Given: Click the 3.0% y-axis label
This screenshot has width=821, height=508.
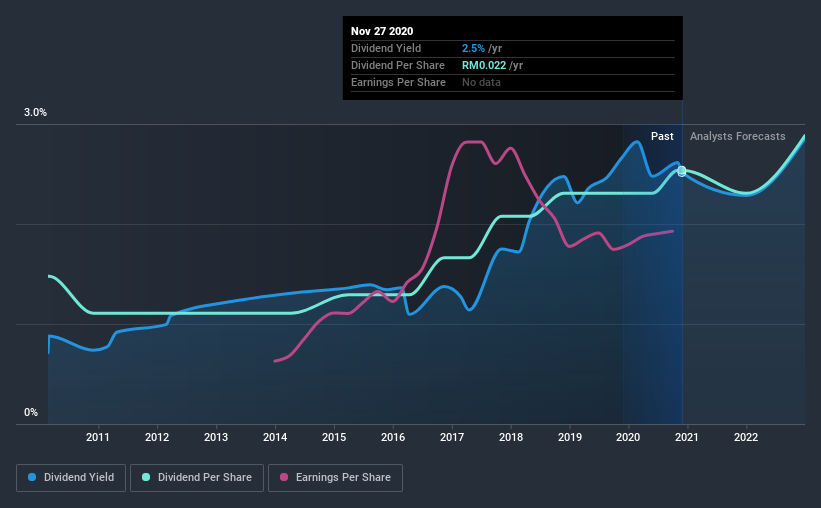Looking at the screenshot, I should click(x=35, y=113).
